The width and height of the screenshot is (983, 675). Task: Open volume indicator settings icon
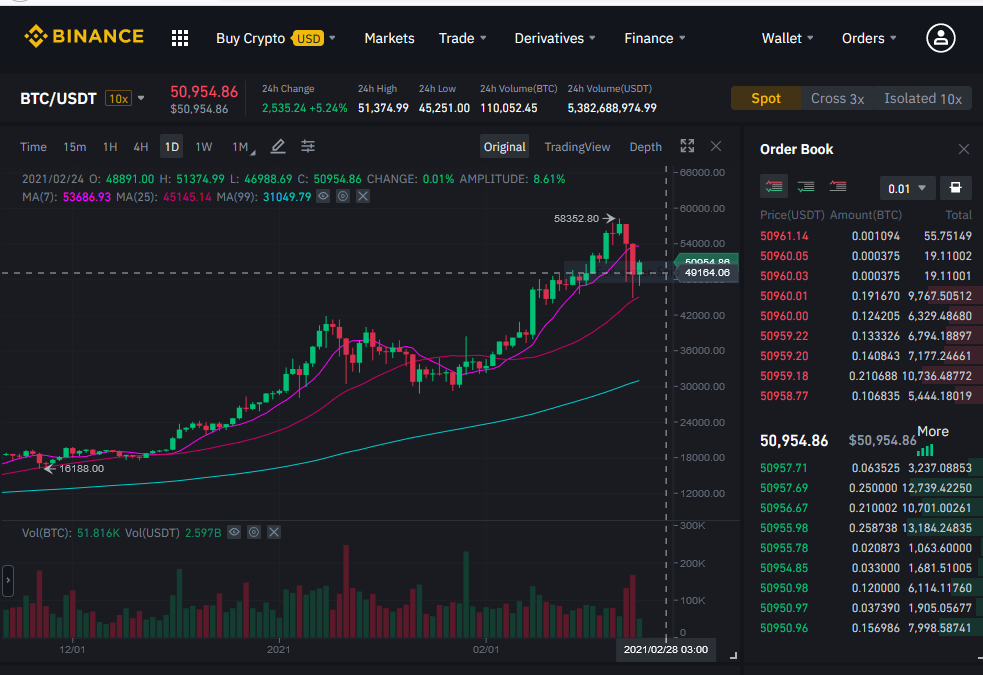254,532
